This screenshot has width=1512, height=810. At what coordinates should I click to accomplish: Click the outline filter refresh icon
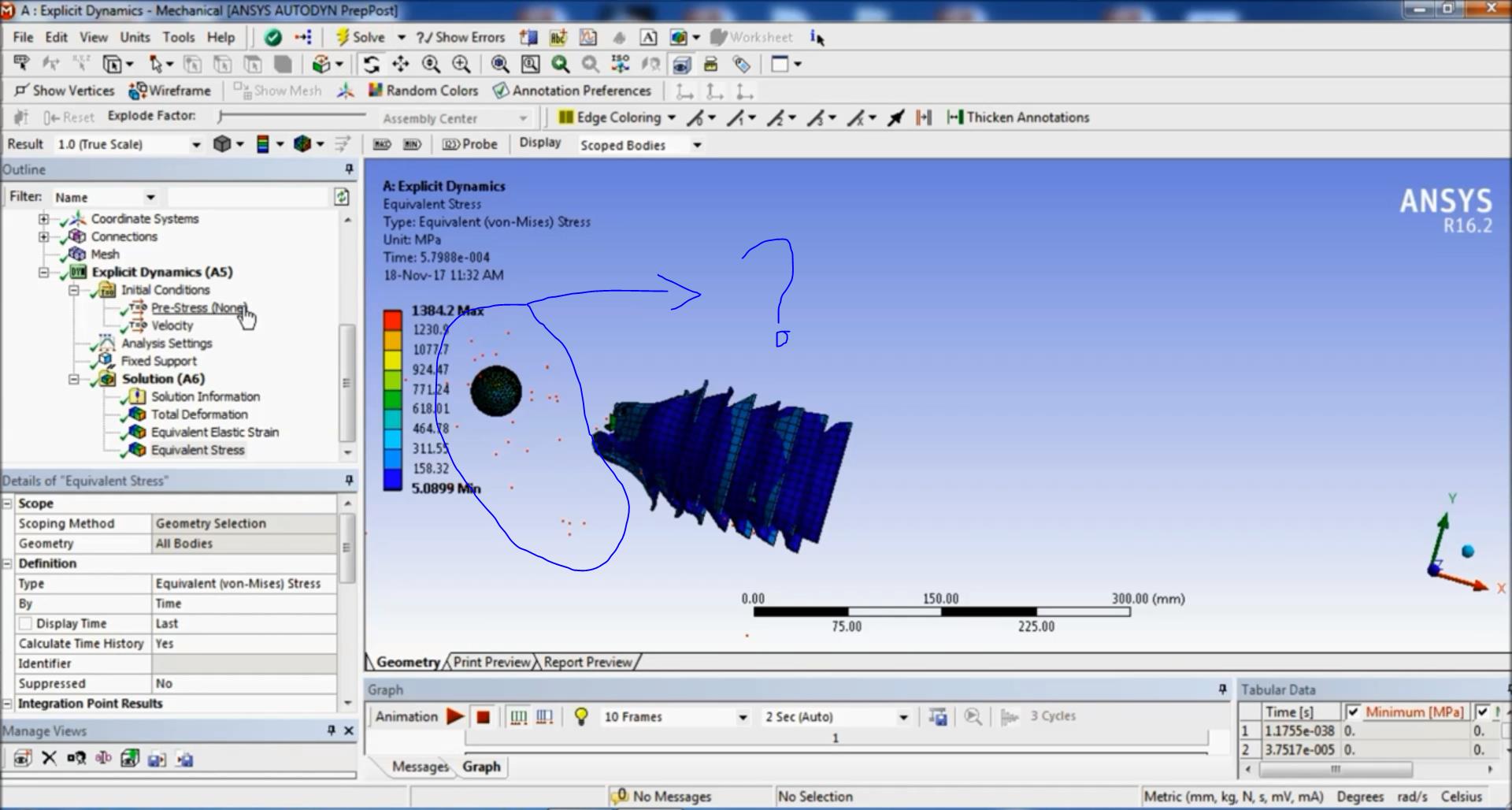click(x=341, y=197)
